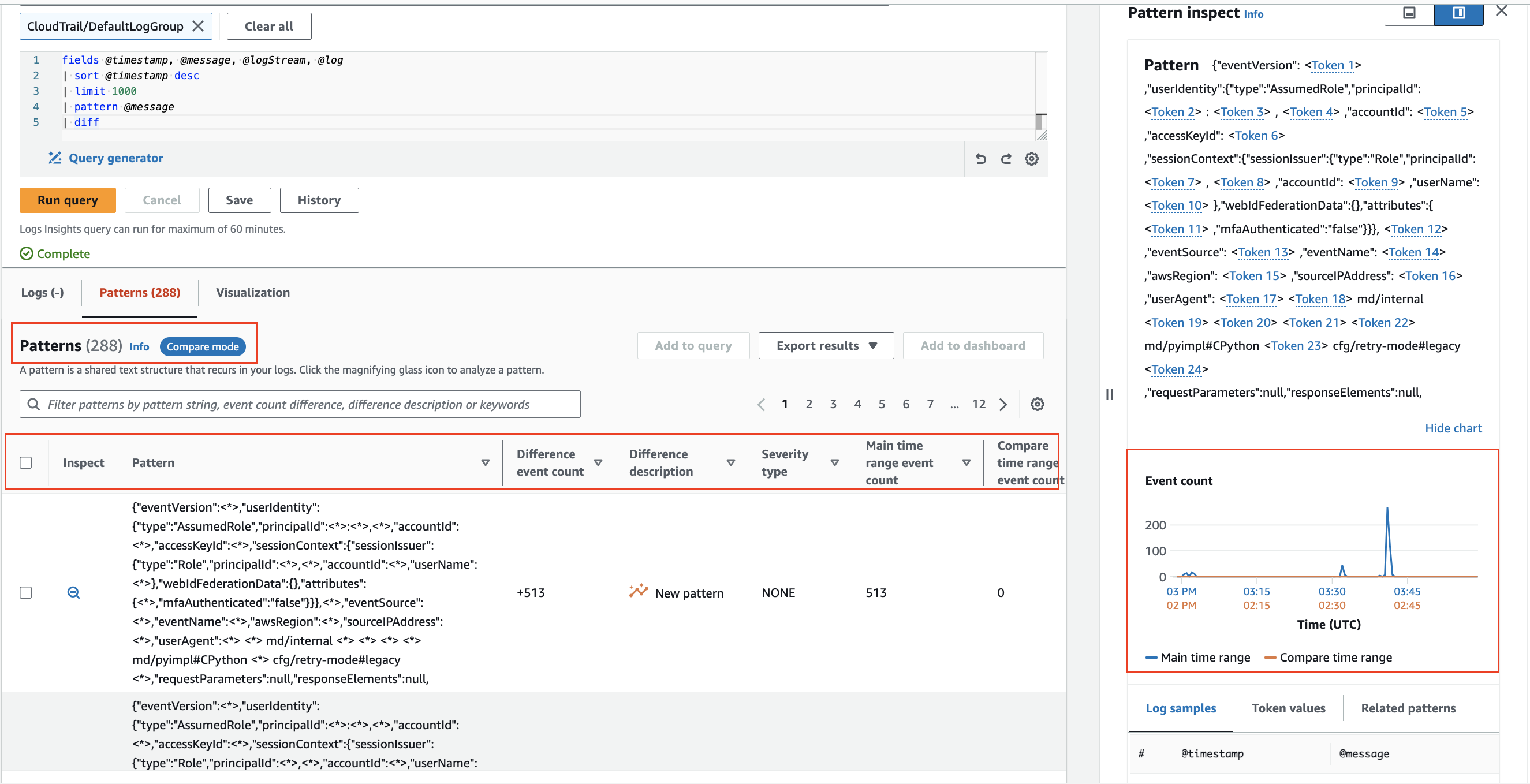The height and width of the screenshot is (784, 1530).
Task: Sort by Difference description column
Action: 730,462
